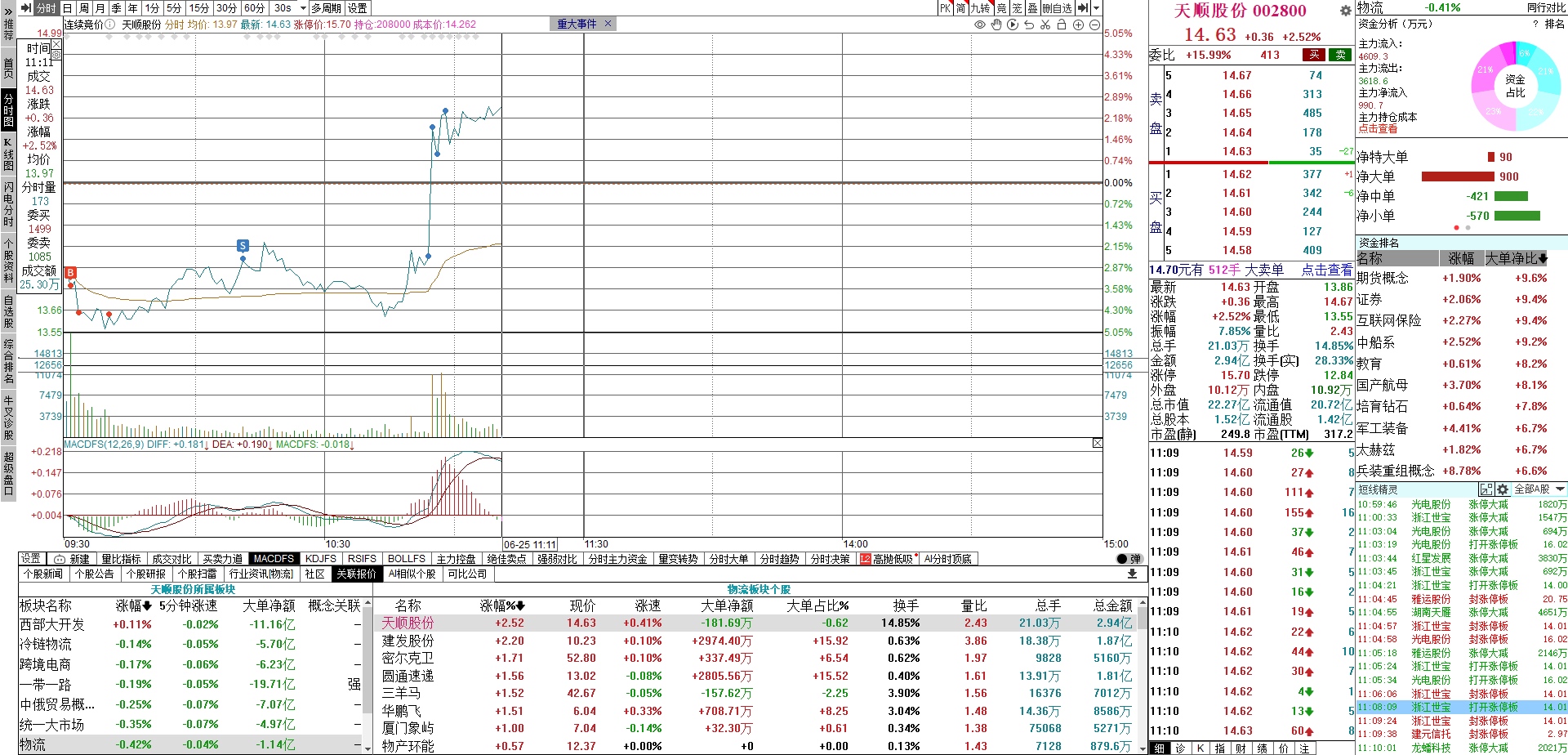Toggle 多周期 multi-period view

coord(326,8)
